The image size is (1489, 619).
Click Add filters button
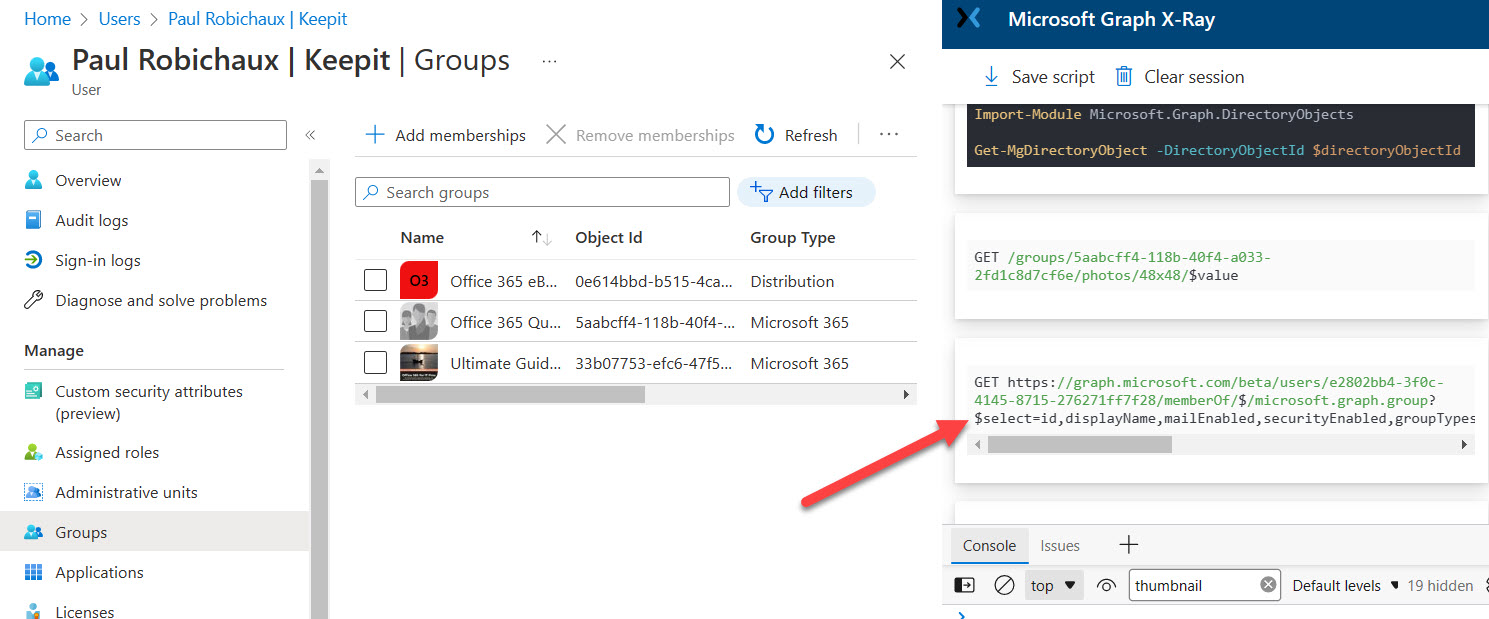[x=806, y=192]
